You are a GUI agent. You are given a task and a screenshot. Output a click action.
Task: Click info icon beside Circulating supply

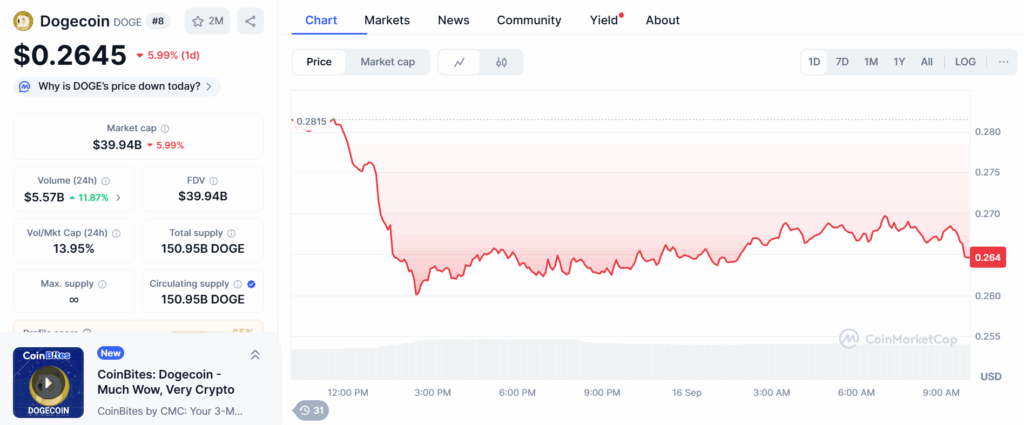pos(238,284)
